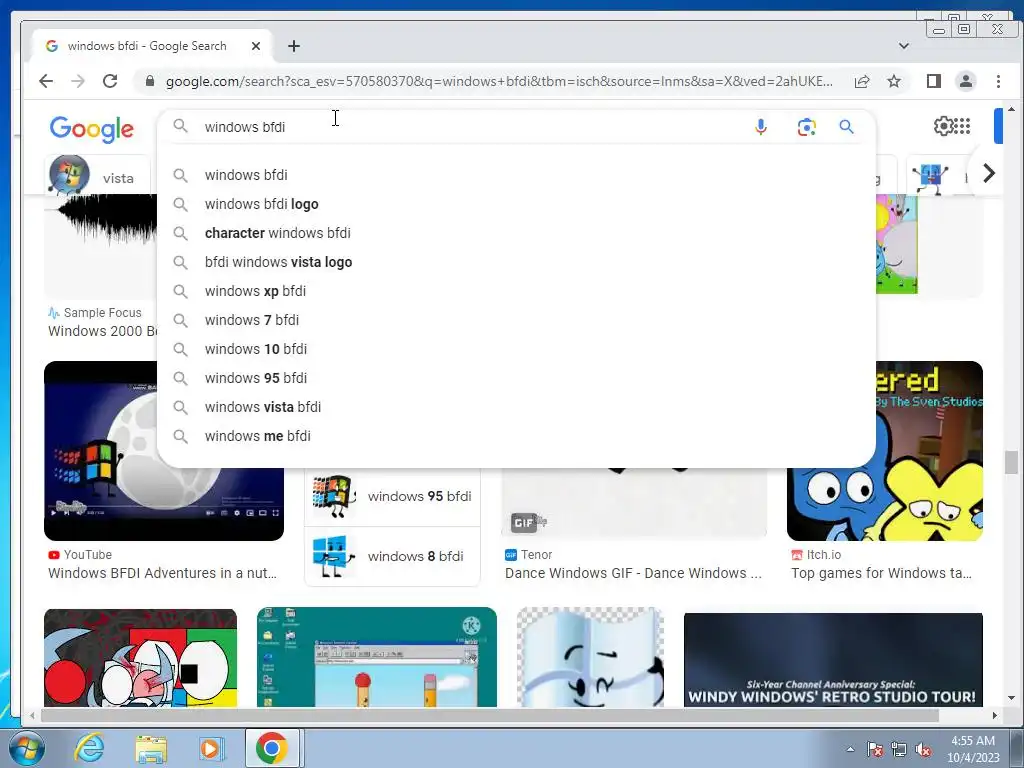Choose the 'windows me bfdi' suggestion
The width and height of the screenshot is (1024, 768).
click(516, 436)
